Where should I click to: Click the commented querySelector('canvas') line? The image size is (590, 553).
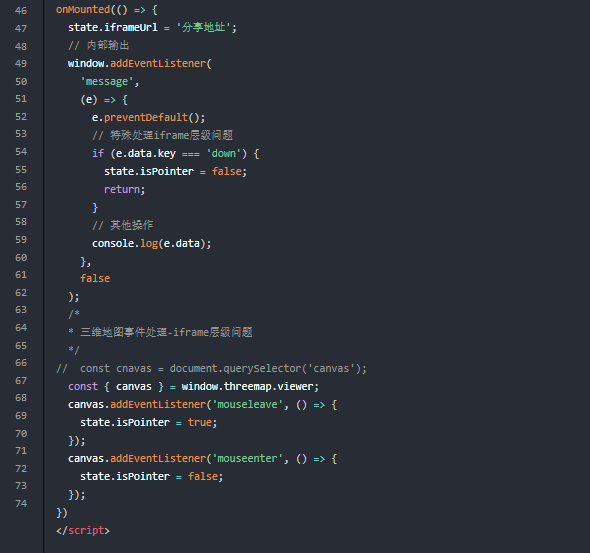pos(211,368)
